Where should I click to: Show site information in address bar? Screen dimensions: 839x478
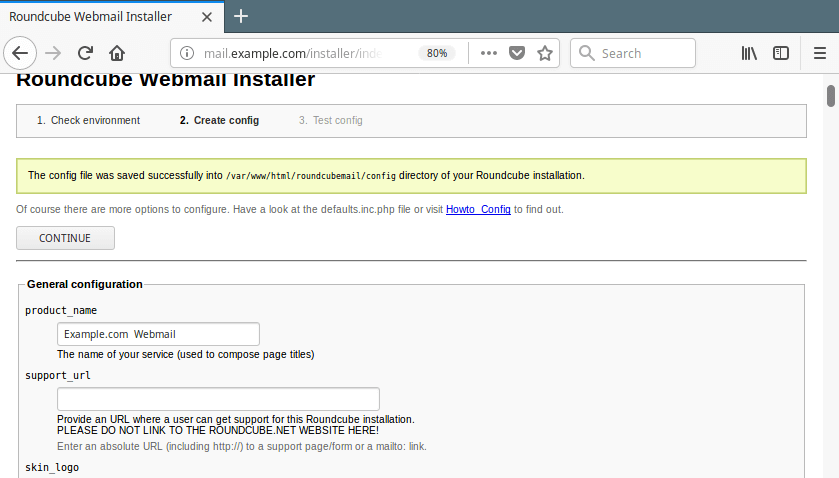[x=187, y=53]
